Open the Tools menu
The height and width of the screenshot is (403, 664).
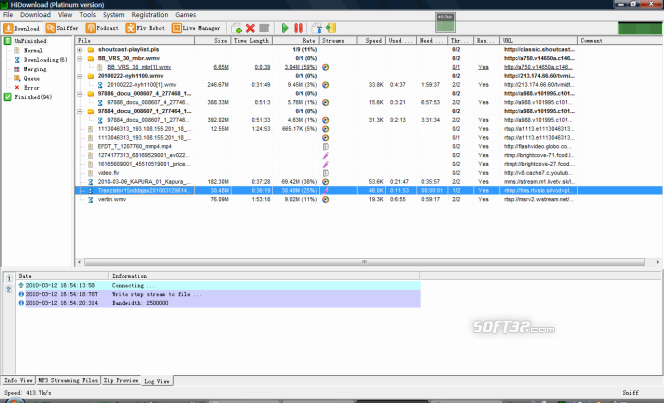coord(88,15)
